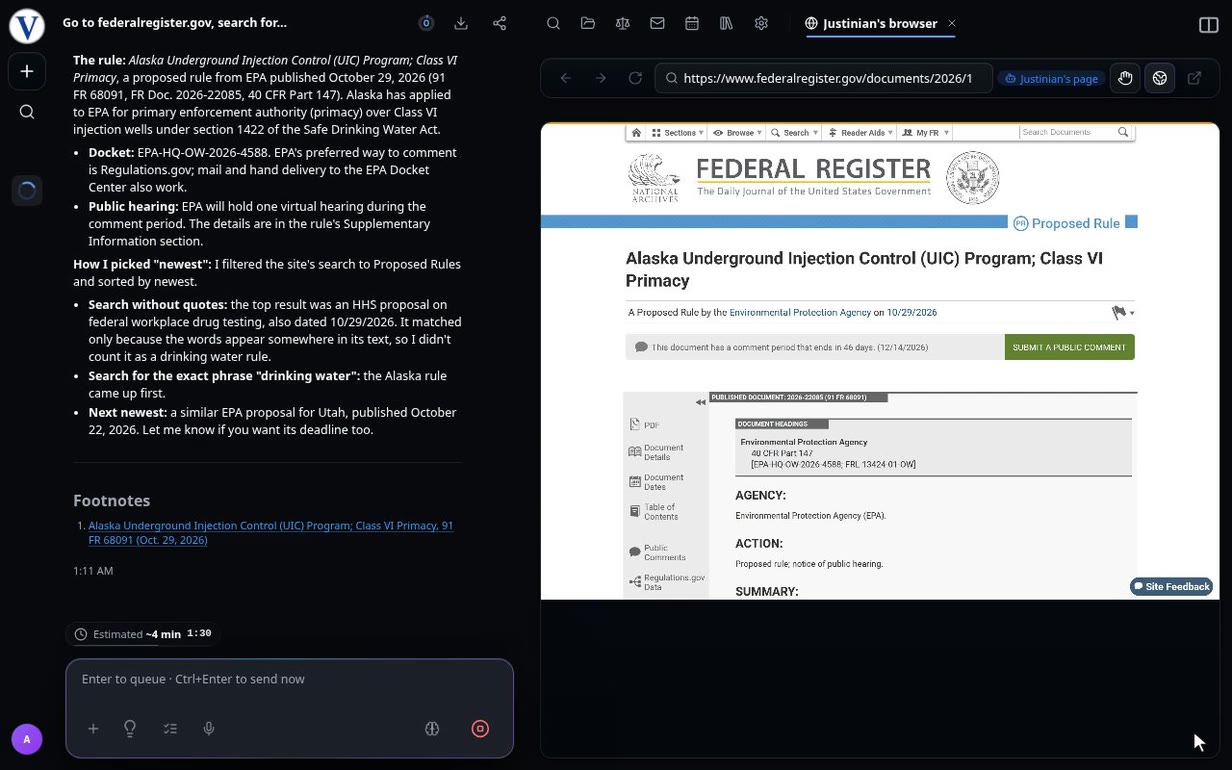Start a new chat with the plus button
This screenshot has width=1232, height=770.
[27, 72]
